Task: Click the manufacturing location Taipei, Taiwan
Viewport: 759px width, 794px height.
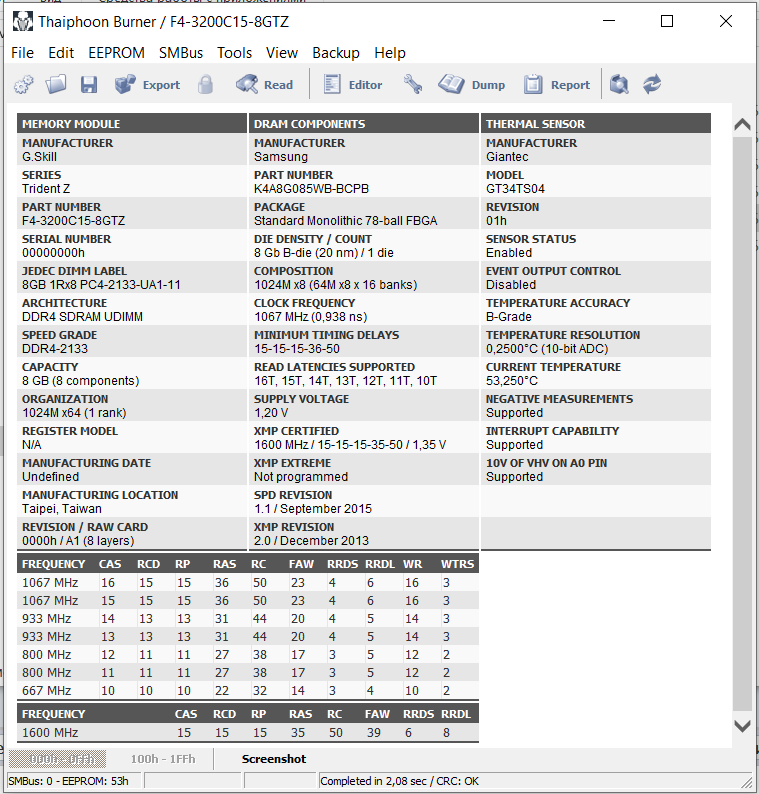Action: pos(62,509)
